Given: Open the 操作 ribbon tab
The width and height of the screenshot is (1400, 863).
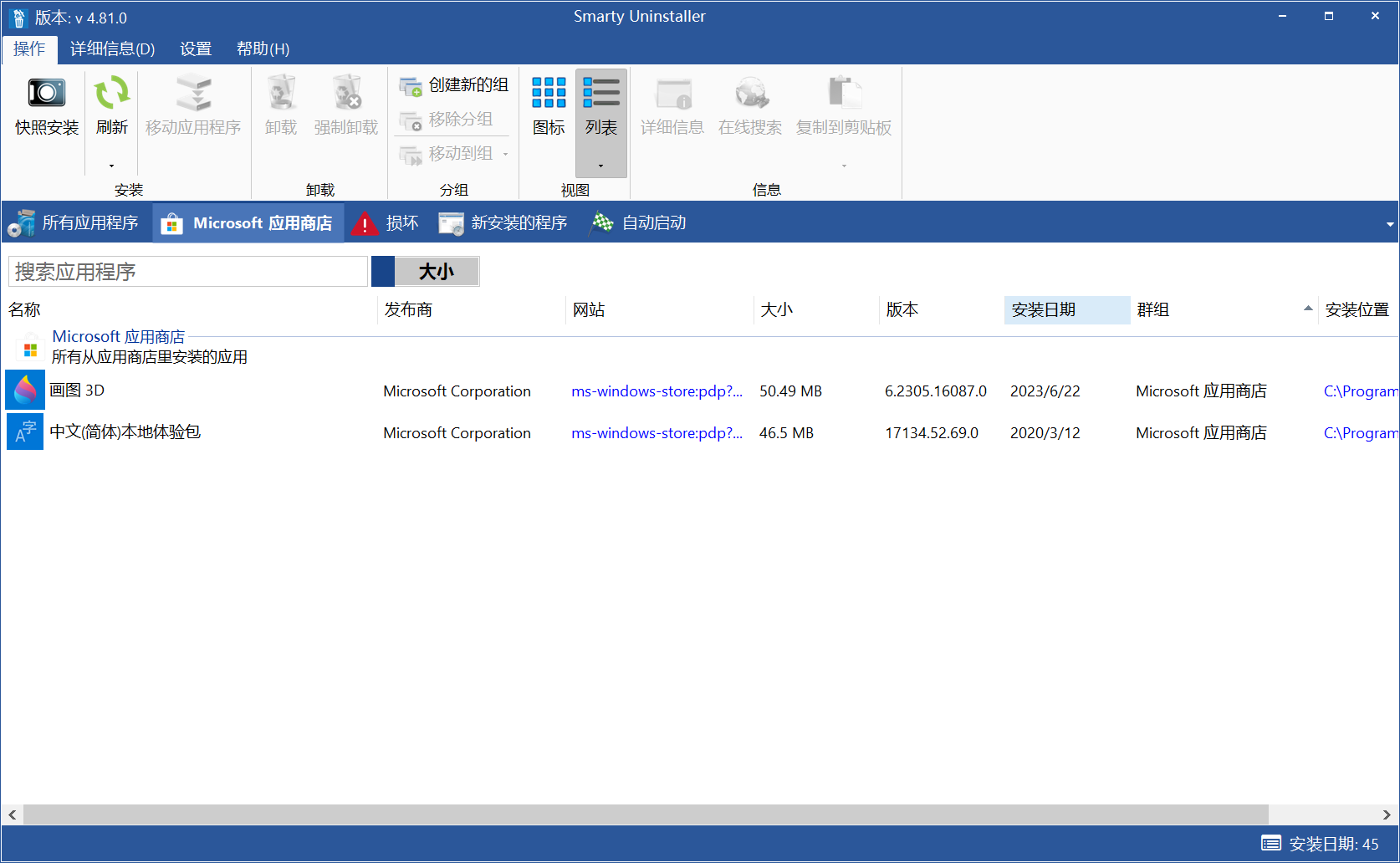Looking at the screenshot, I should 29,49.
